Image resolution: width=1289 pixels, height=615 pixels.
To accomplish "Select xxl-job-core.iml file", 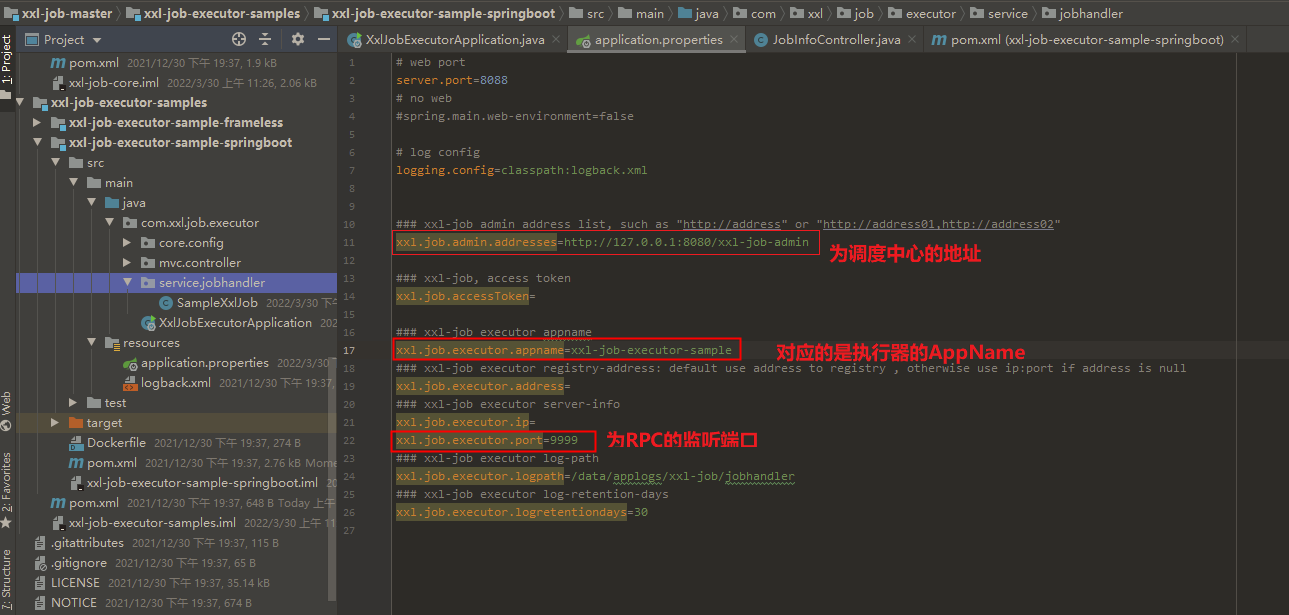I will click(x=114, y=83).
